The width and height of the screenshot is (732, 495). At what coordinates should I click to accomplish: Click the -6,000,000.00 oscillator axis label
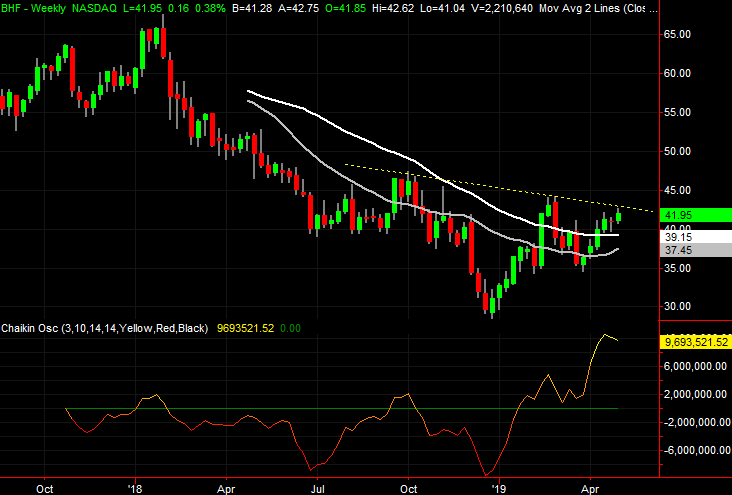tap(697, 450)
